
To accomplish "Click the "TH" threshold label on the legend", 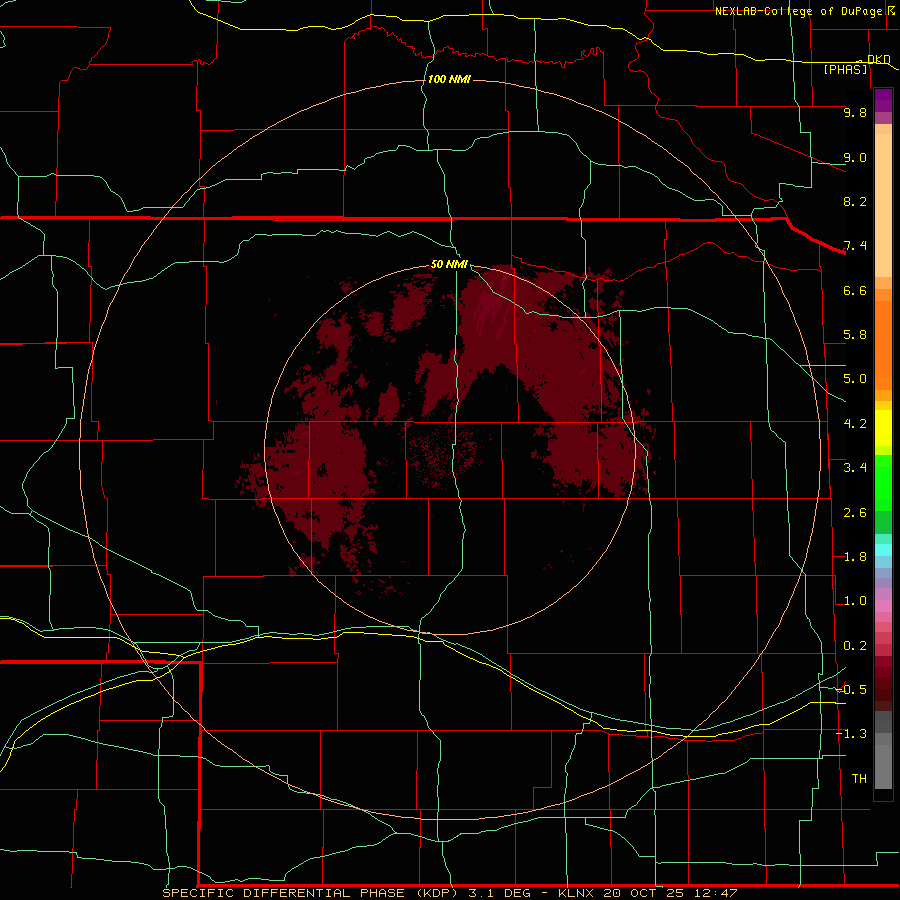I will (x=859, y=779).
